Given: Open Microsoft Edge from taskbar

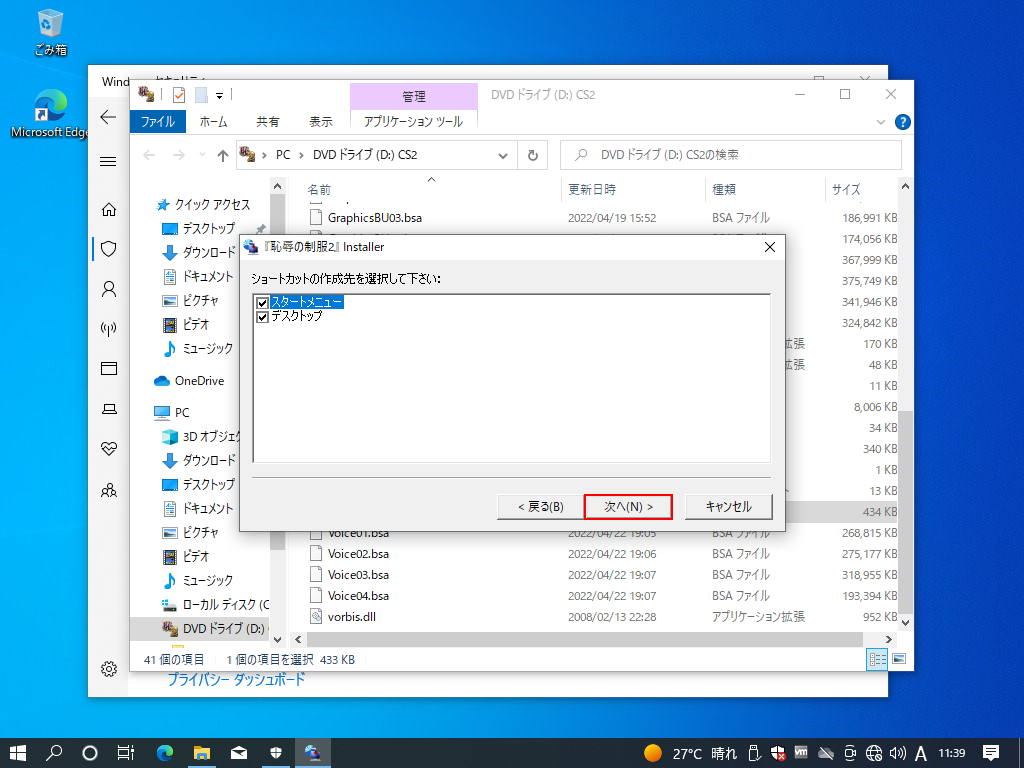Looking at the screenshot, I should 165,753.
